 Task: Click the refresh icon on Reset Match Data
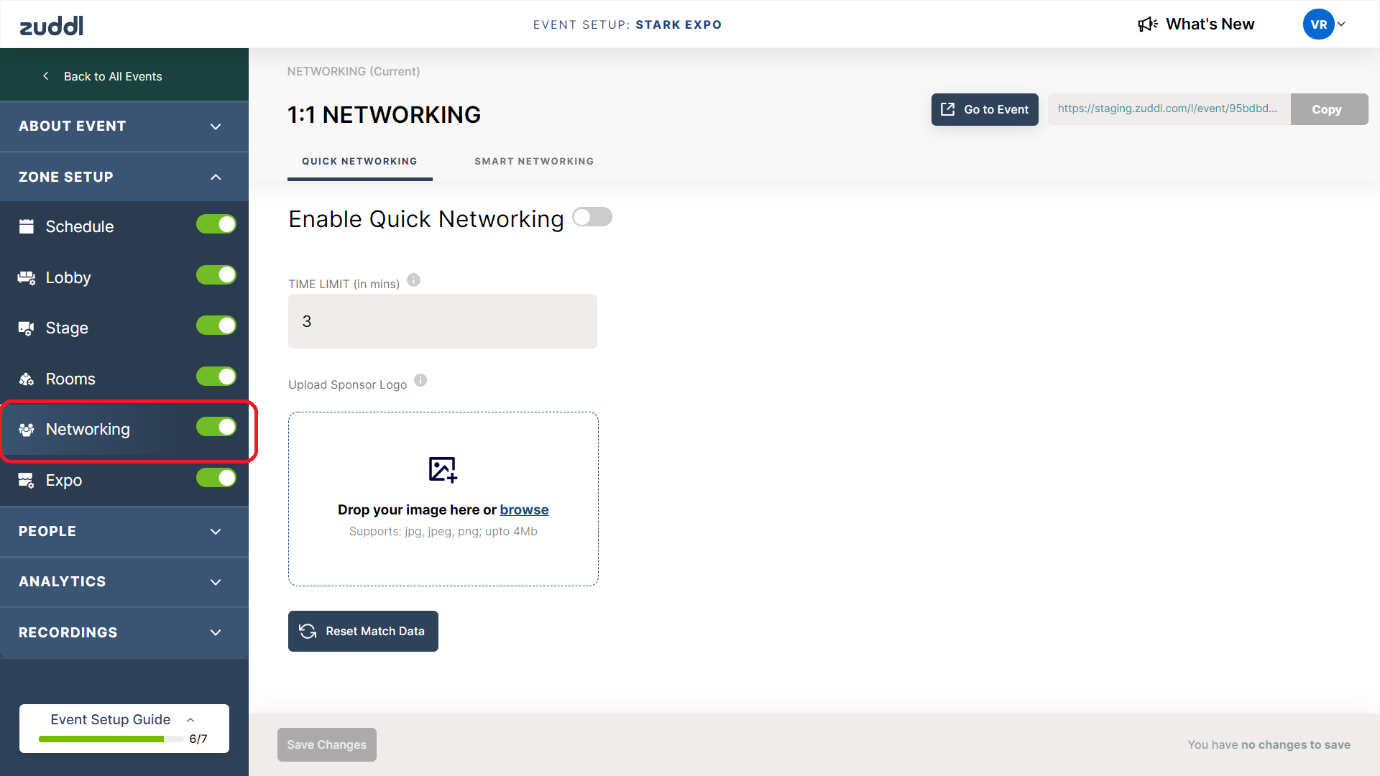pos(308,631)
